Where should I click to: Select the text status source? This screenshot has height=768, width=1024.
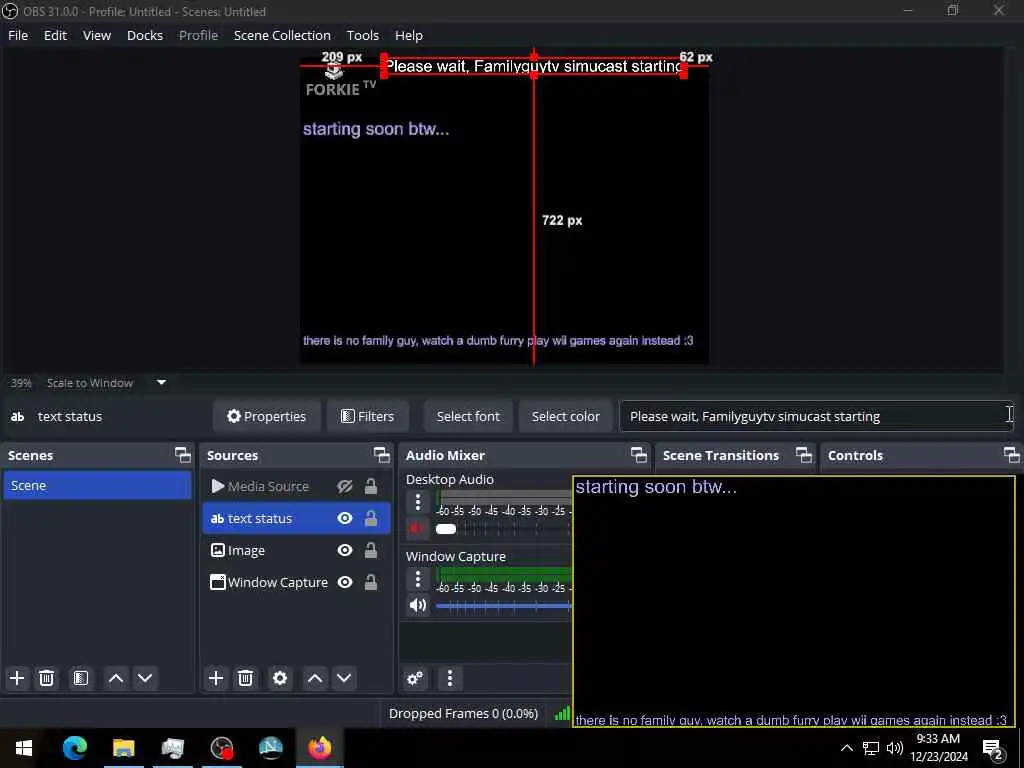(296, 519)
